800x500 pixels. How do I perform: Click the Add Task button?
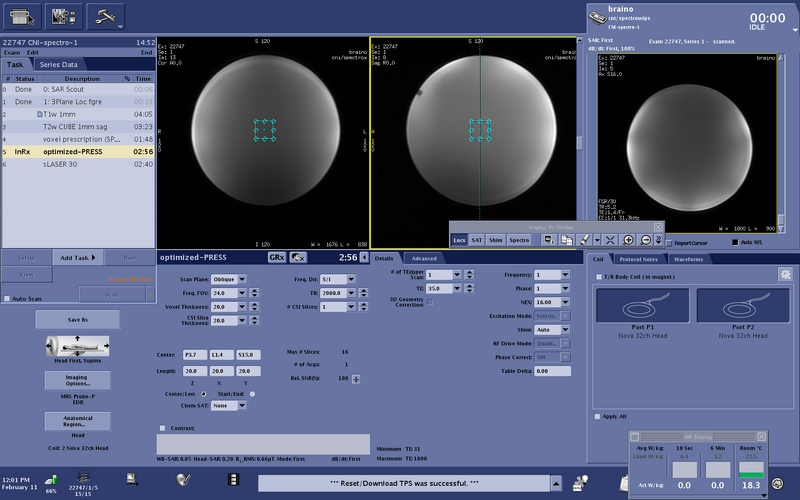coord(78,258)
